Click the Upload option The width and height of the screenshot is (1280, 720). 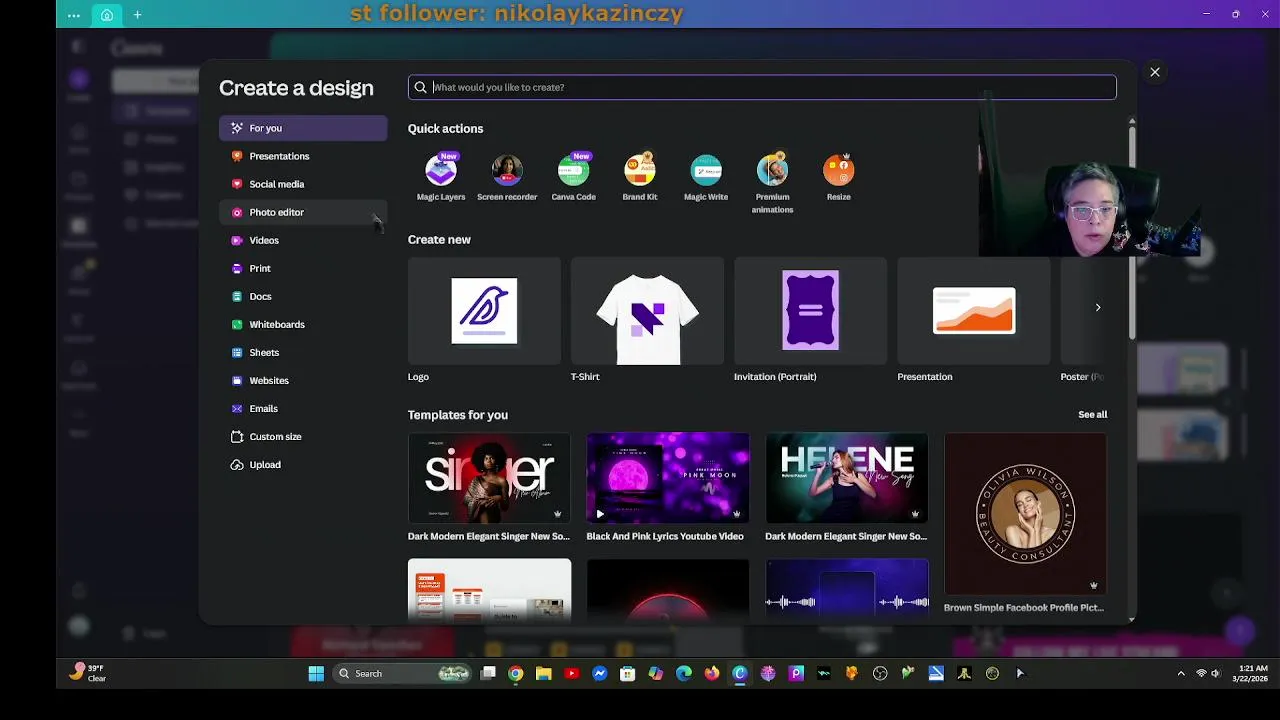[x=303, y=464]
